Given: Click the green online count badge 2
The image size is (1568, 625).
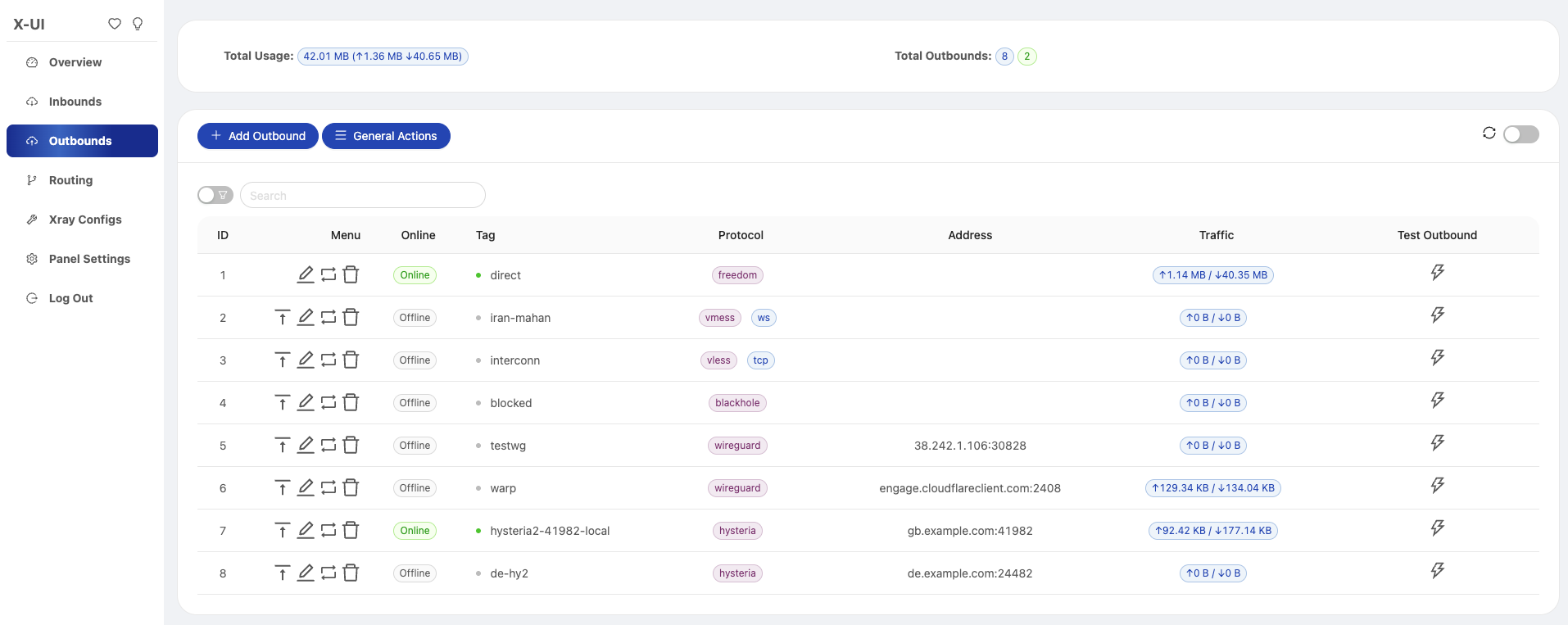Looking at the screenshot, I should pyautogui.click(x=1027, y=57).
